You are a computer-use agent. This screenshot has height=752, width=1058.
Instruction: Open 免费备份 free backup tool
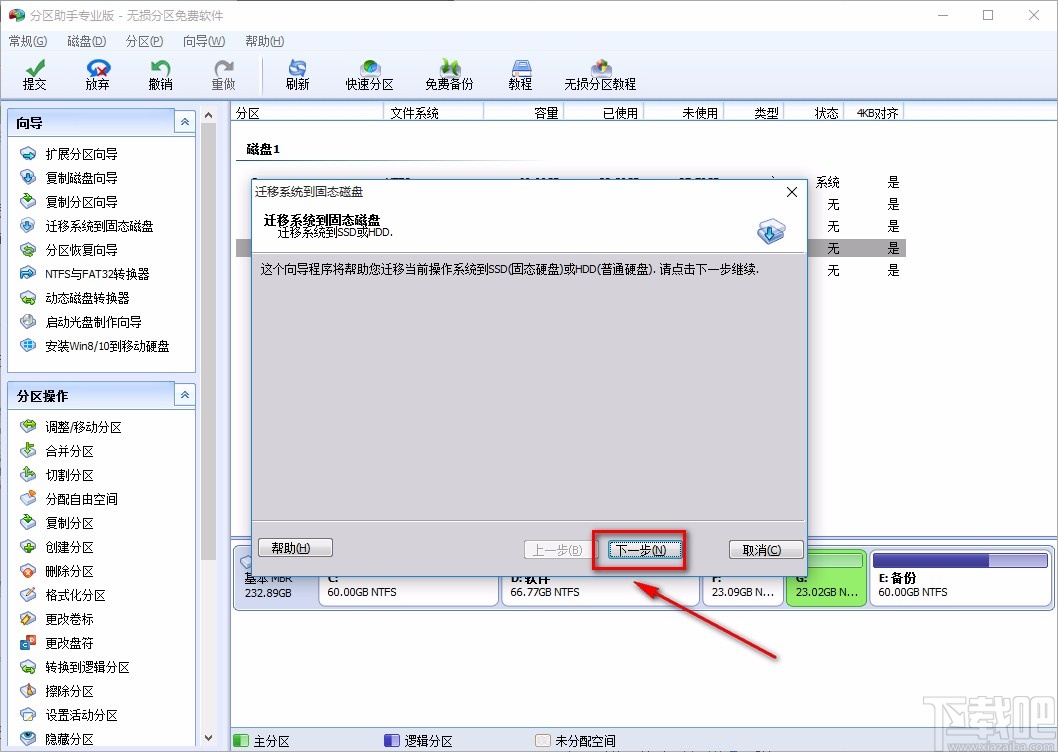[449, 74]
